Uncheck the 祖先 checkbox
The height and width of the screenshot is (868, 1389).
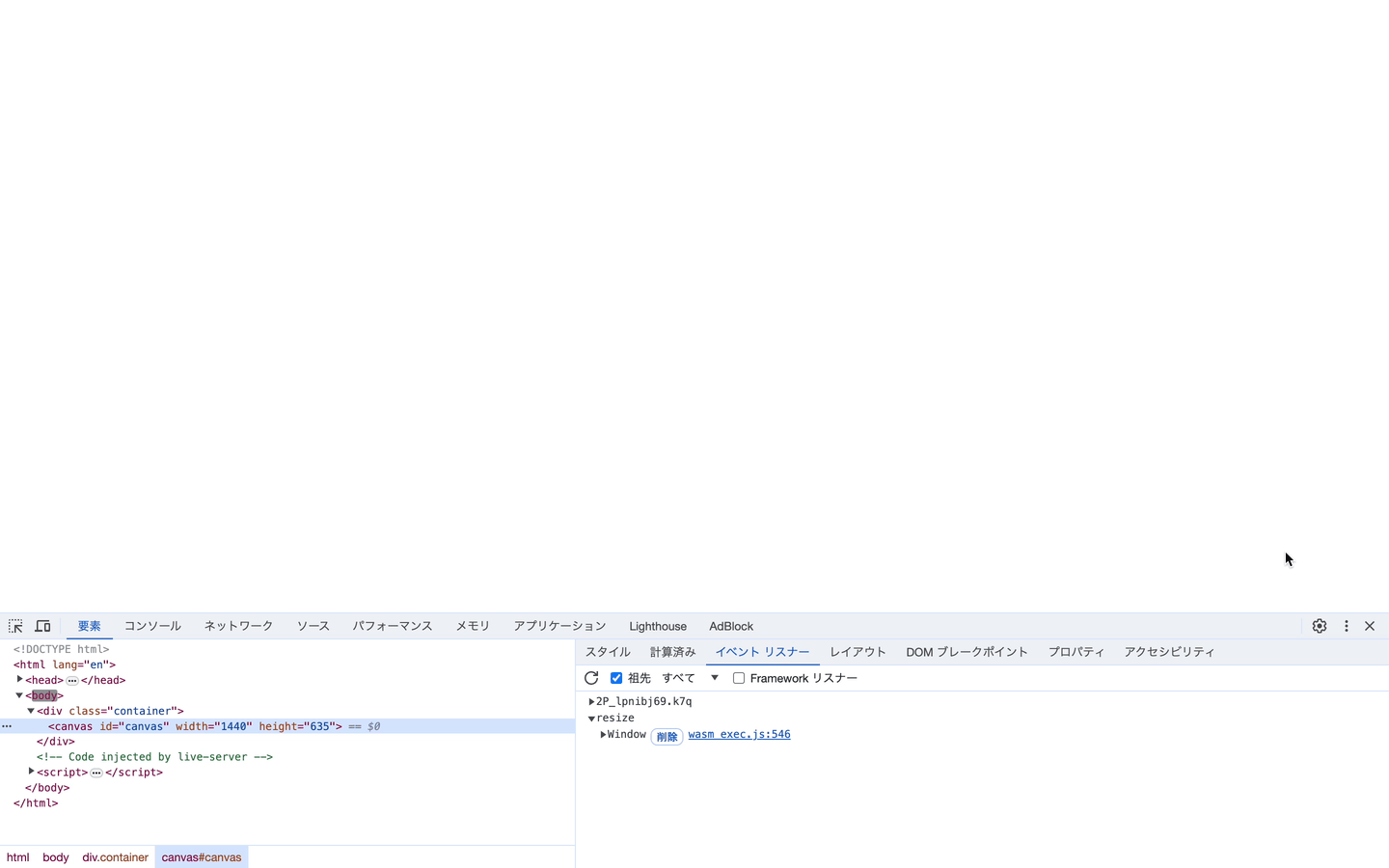coord(616,678)
